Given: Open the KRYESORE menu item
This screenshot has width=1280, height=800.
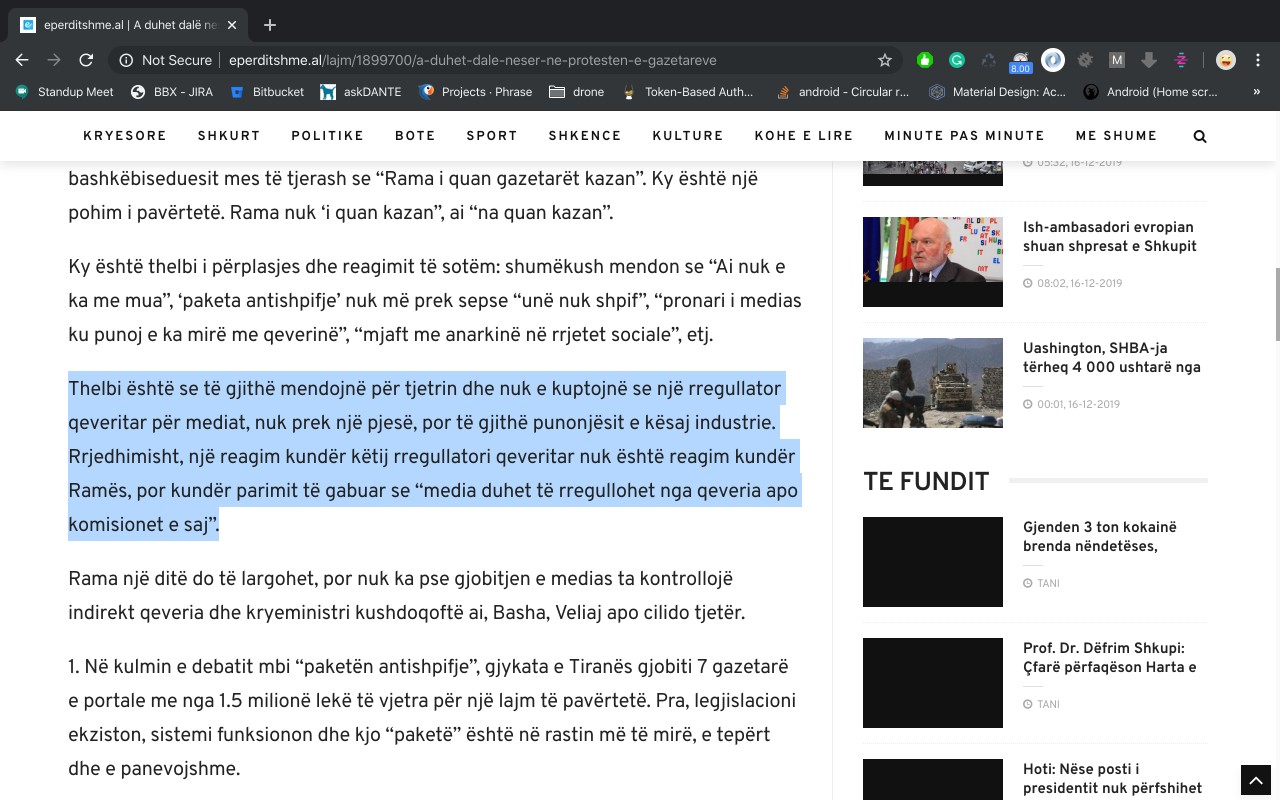Looking at the screenshot, I should pyautogui.click(x=125, y=136).
